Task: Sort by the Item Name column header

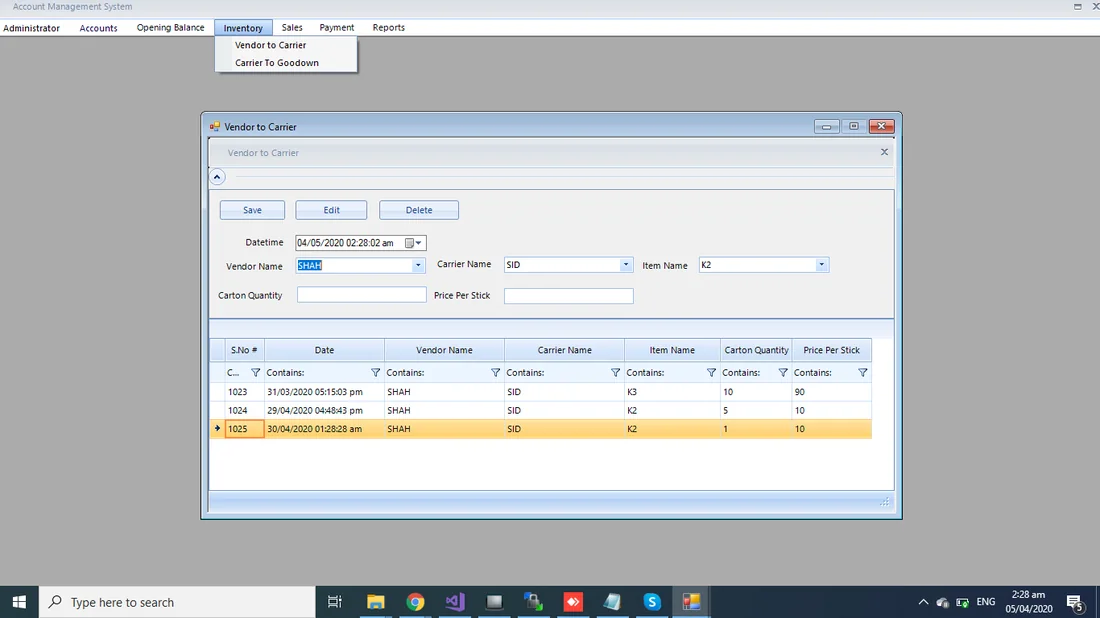Action: point(672,350)
